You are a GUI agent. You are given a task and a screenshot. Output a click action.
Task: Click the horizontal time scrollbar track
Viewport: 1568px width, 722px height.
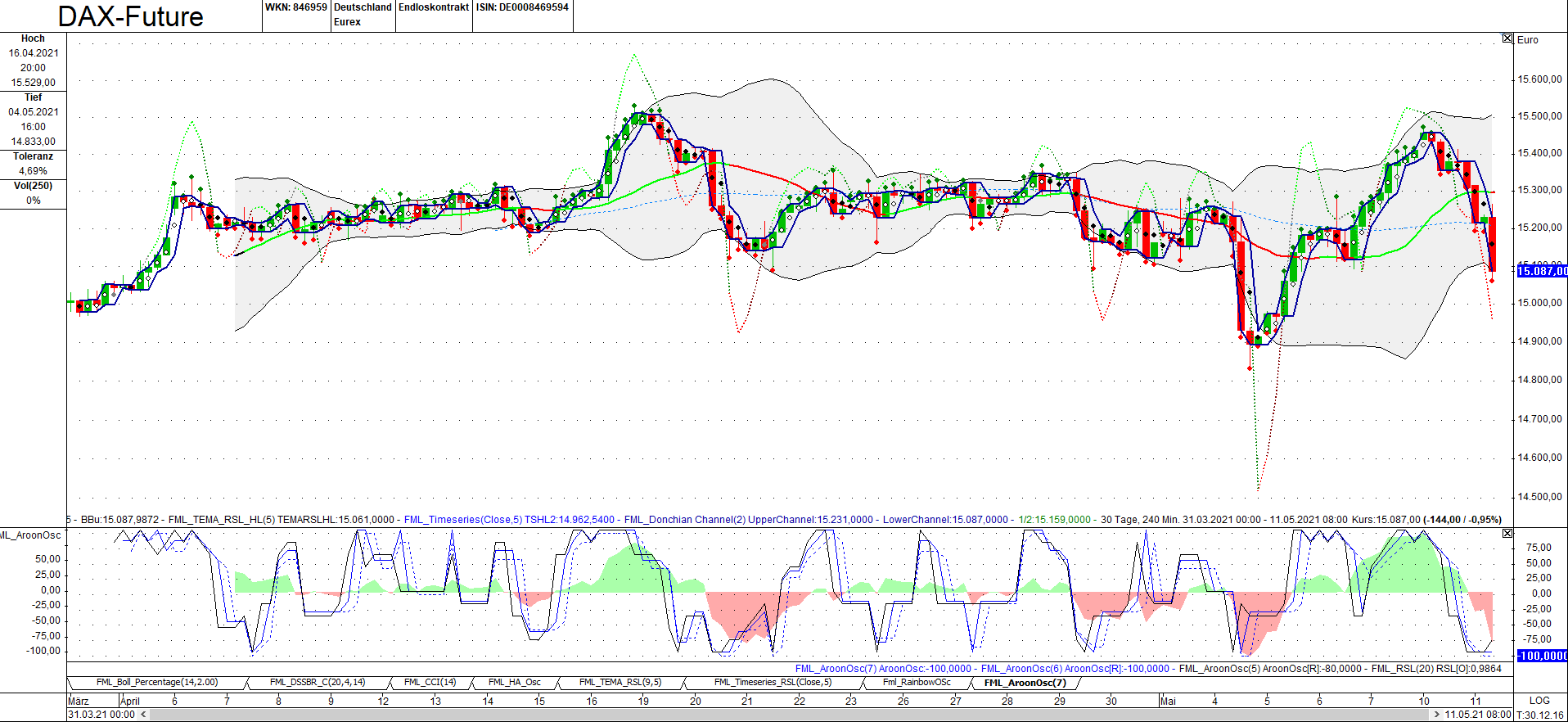790,715
